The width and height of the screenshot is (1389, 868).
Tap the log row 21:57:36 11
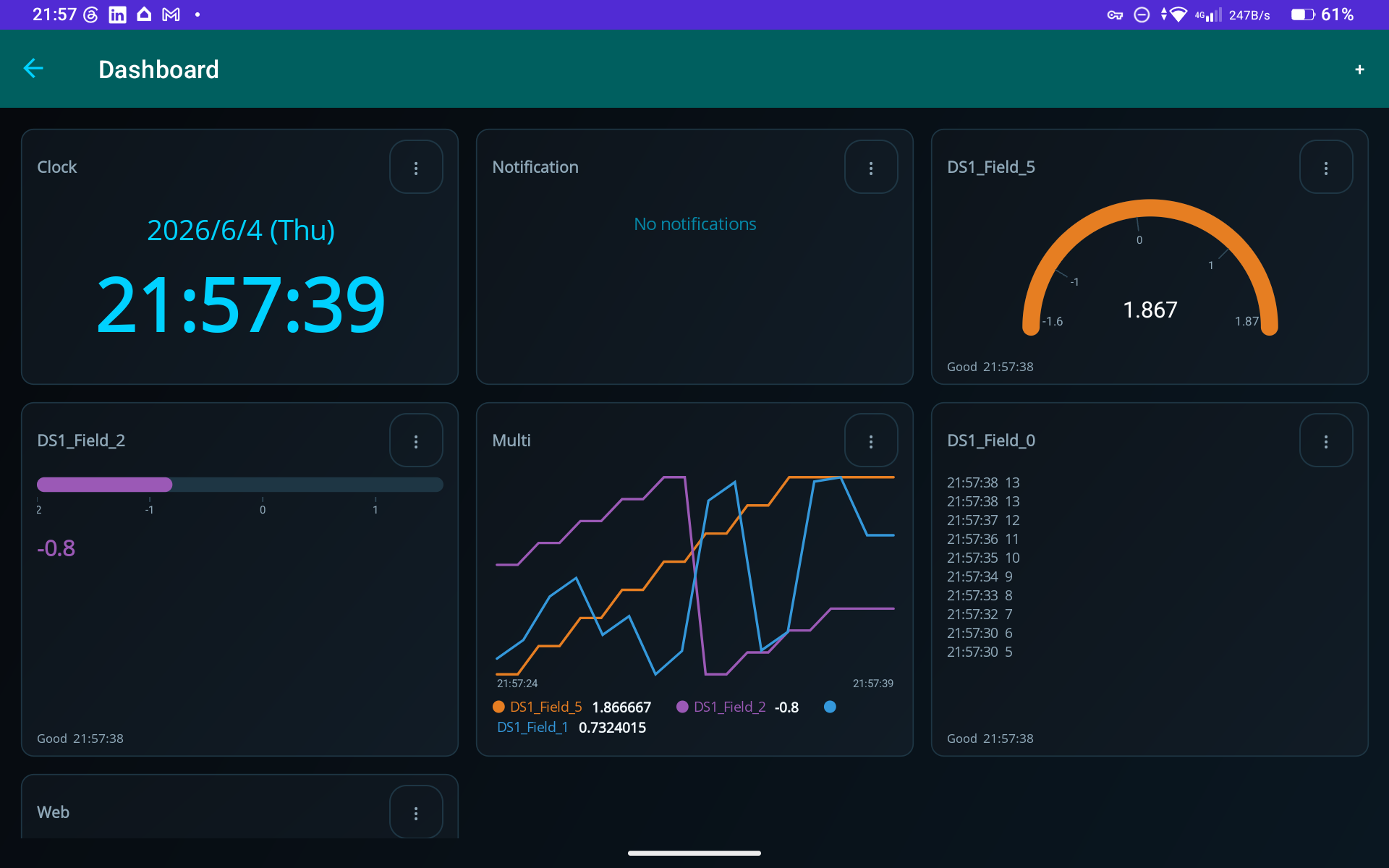tap(982, 539)
